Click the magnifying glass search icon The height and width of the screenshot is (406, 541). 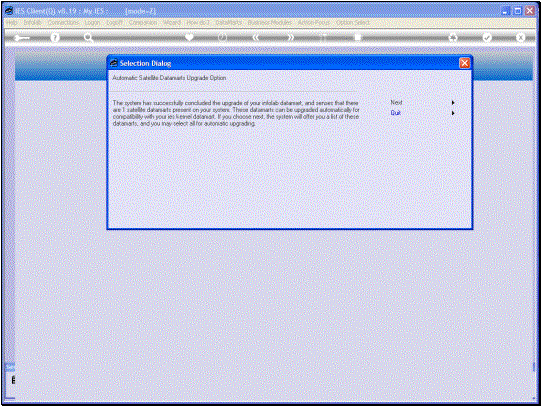coord(88,37)
